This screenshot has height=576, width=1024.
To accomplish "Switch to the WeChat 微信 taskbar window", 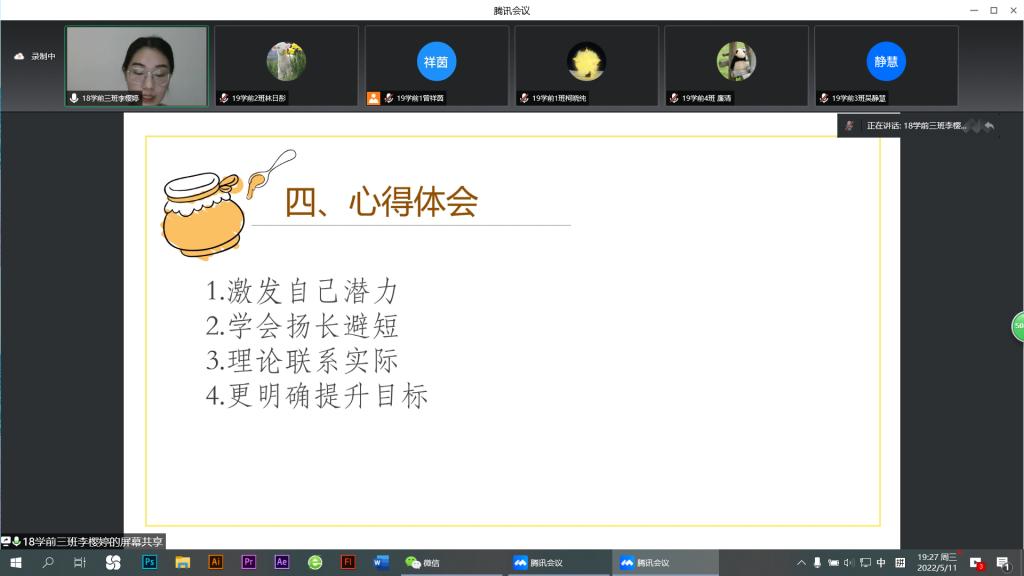I will pos(424,562).
